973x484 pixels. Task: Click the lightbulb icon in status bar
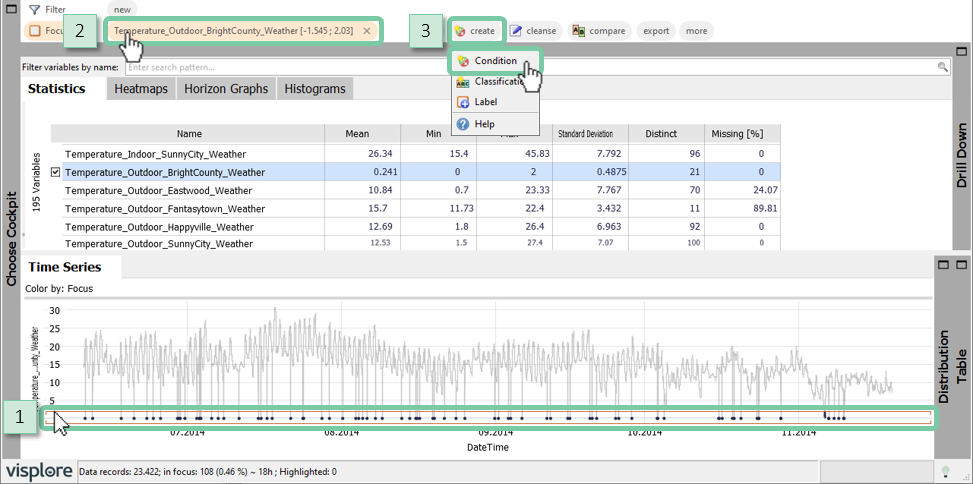(946, 471)
